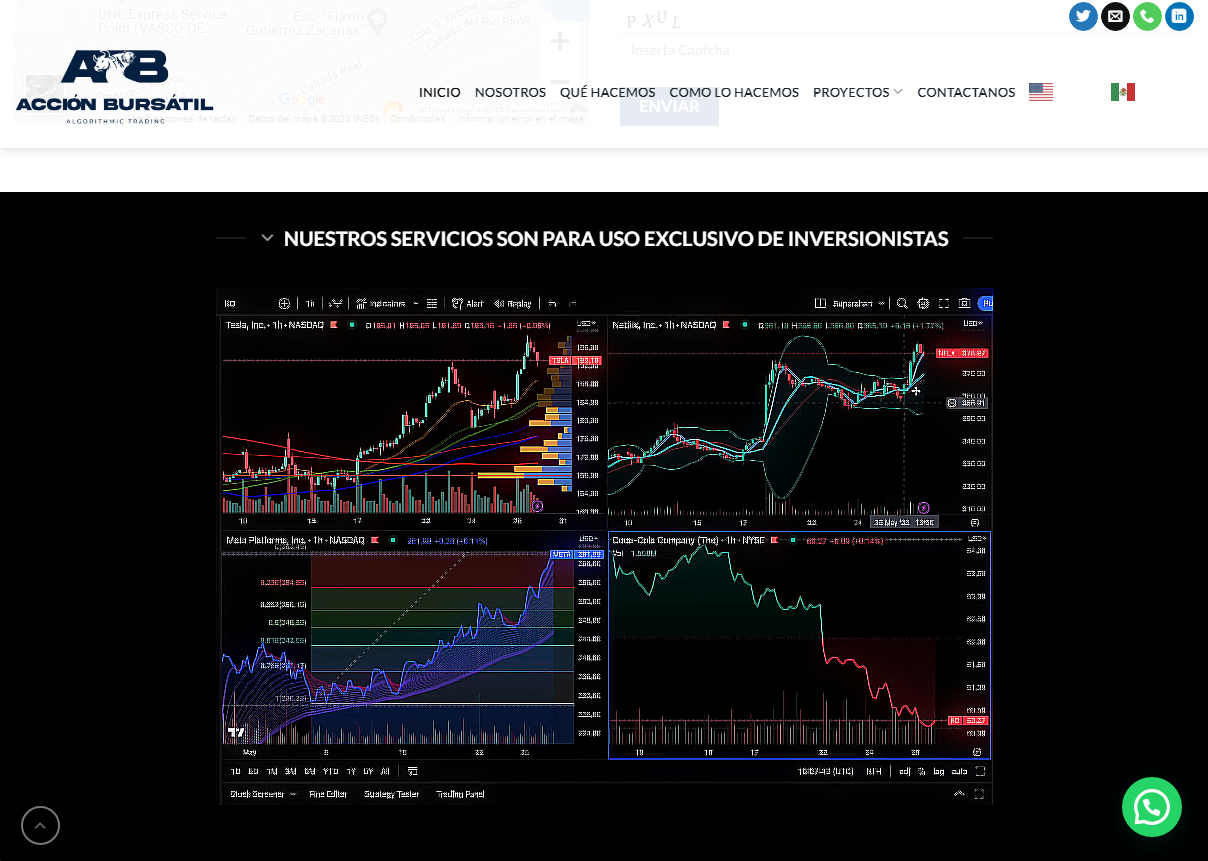Switch site language with the US flag
The image size is (1208, 861).
pyautogui.click(x=1041, y=92)
